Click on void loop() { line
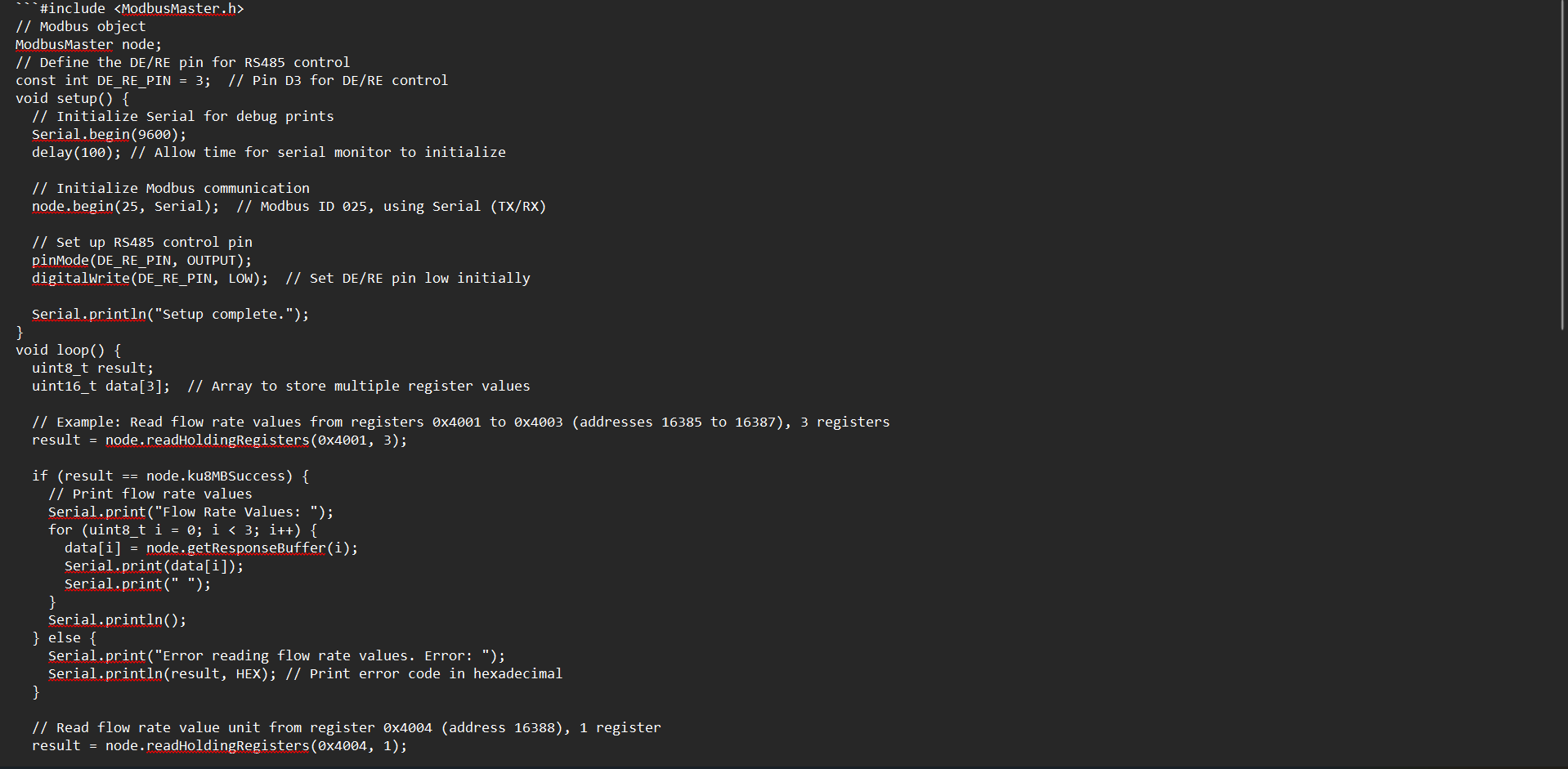 tap(69, 351)
